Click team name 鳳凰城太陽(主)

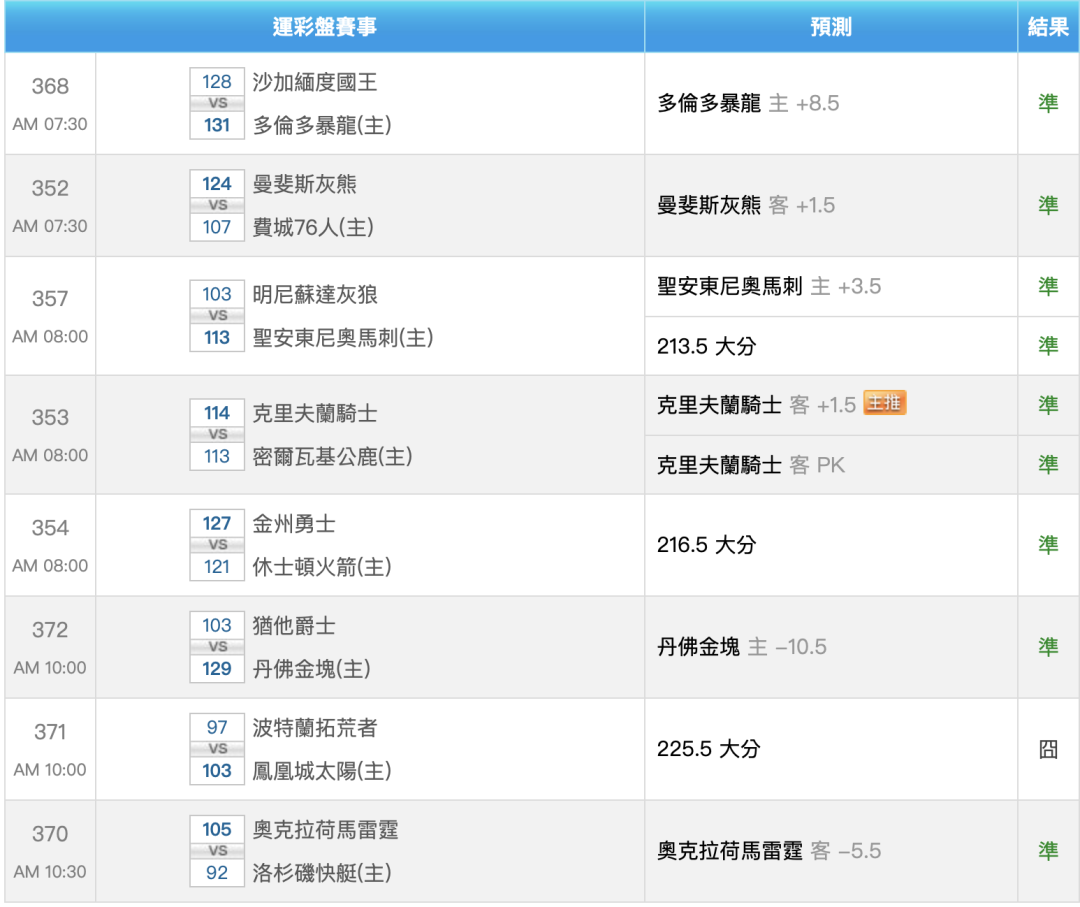click(322, 771)
